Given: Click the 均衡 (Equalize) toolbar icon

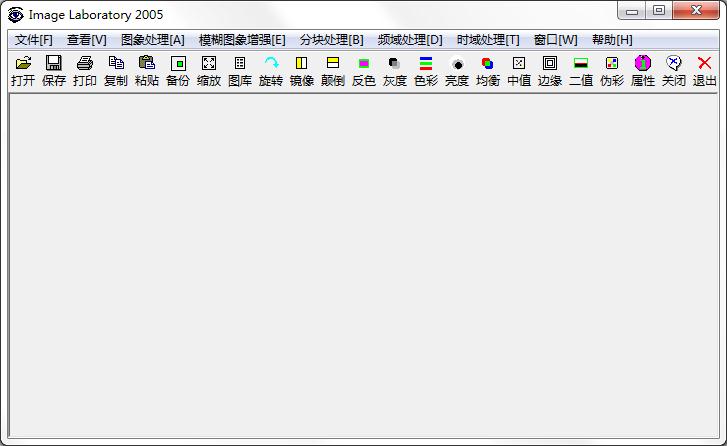Looking at the screenshot, I should 488,63.
